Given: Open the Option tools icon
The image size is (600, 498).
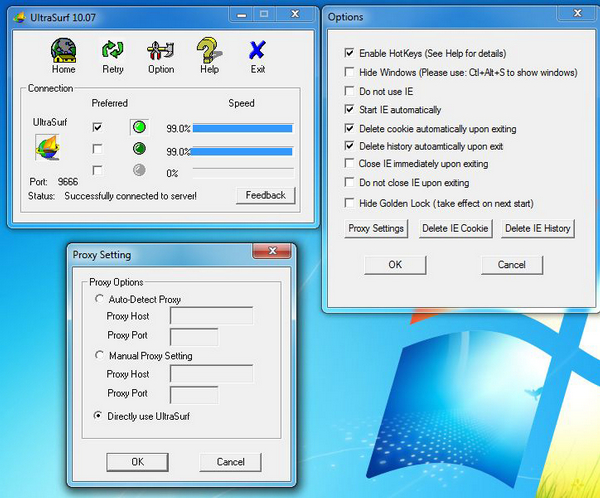Looking at the screenshot, I should tap(161, 57).
